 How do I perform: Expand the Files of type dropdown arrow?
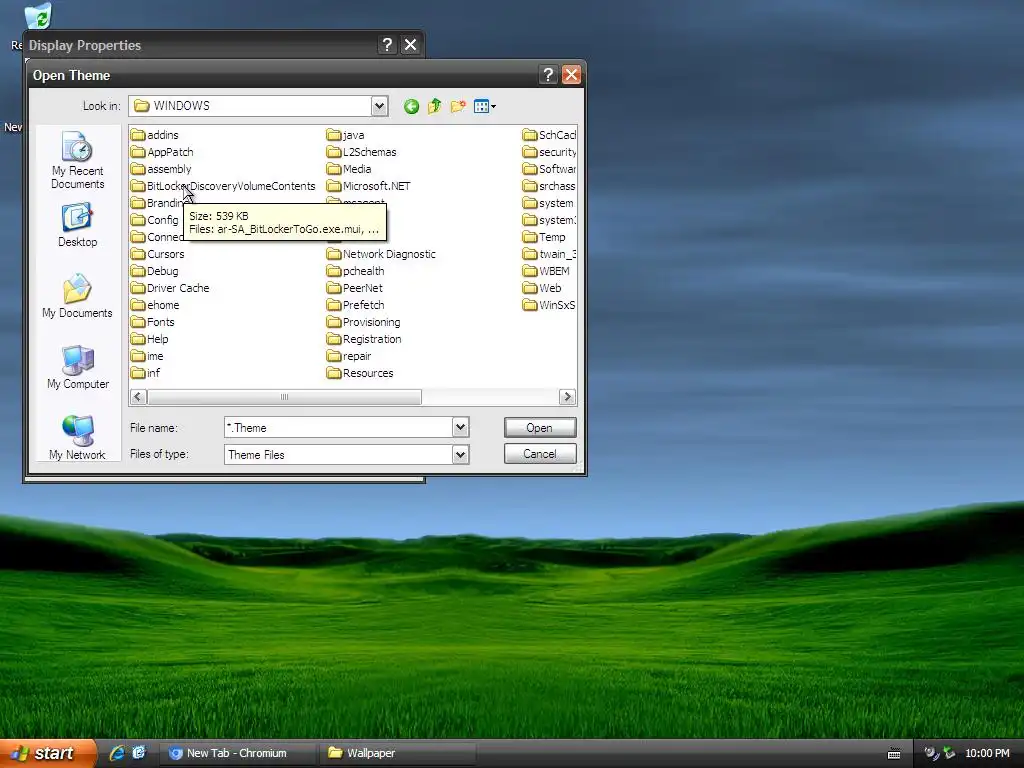point(460,455)
